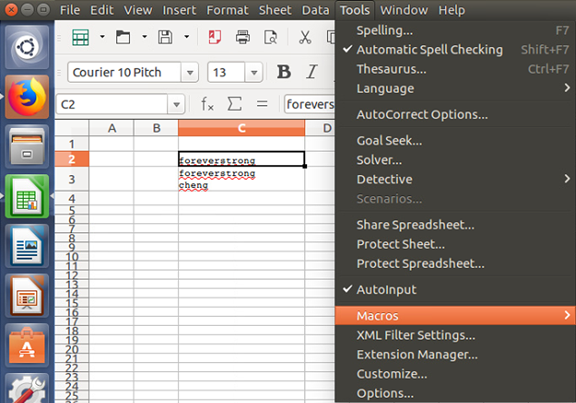Select Goal Seek... menu entry
Viewport: 576px width, 403px height.
click(455, 141)
